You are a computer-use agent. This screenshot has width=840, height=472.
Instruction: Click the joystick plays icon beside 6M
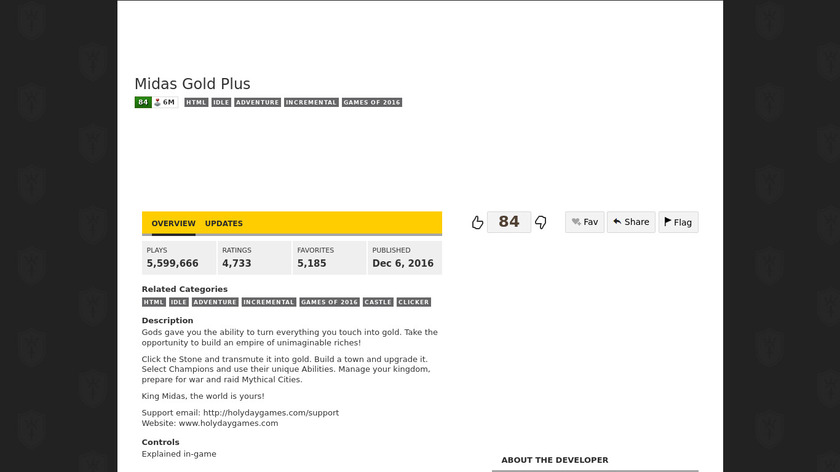tap(157, 102)
